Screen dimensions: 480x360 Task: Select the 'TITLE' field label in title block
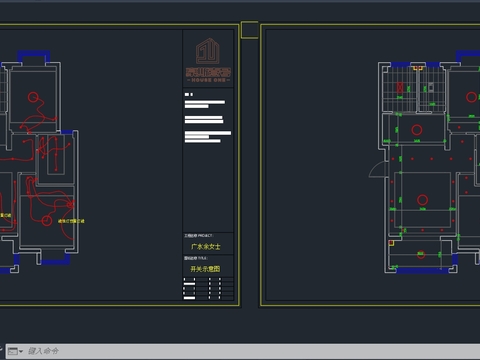[202, 258]
